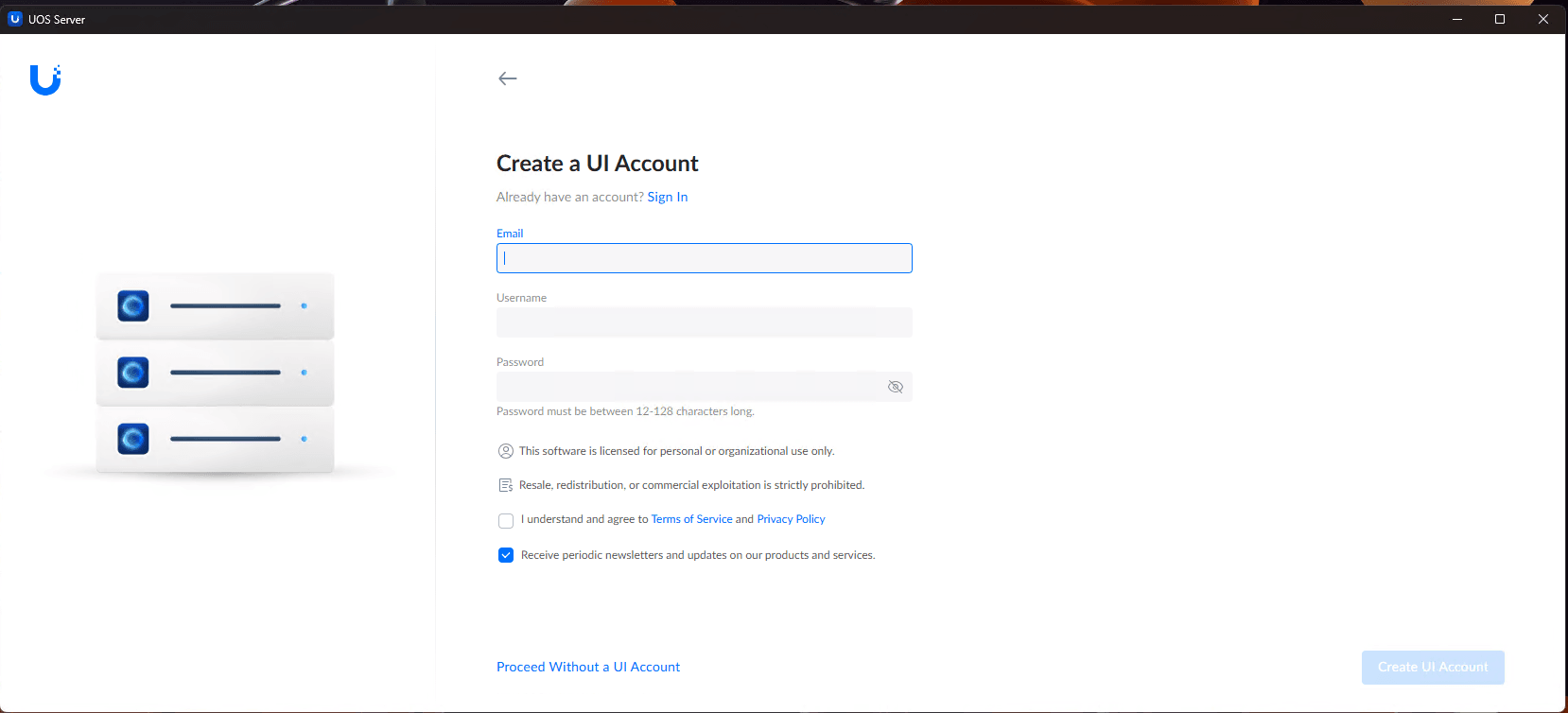The width and height of the screenshot is (1568, 713).
Task: Click the password length requirement text
Action: (x=625, y=411)
